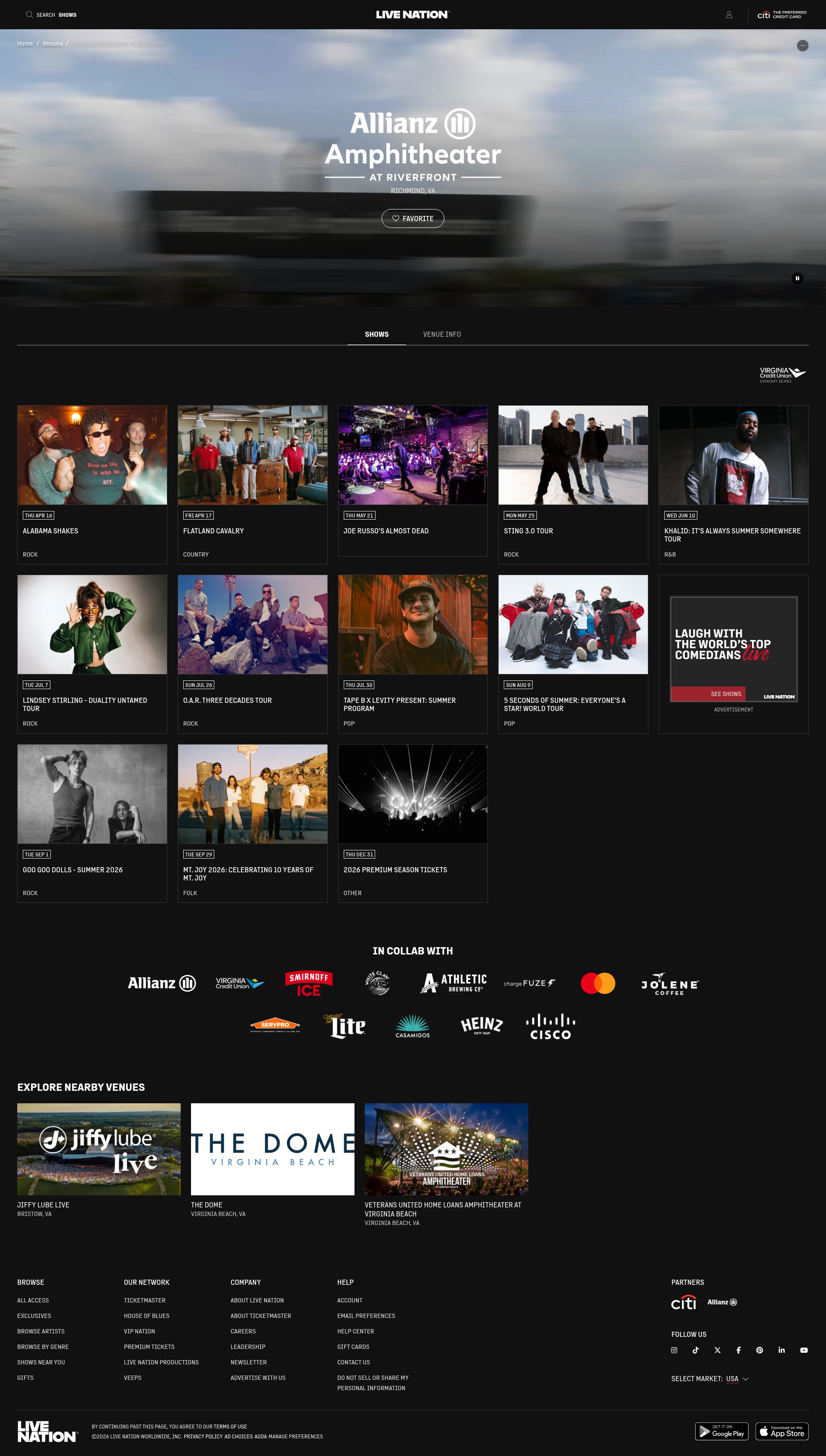Open Mt. Joy 2026 celebrating 10 years show
The width and height of the screenshot is (826, 1456).
[253, 823]
